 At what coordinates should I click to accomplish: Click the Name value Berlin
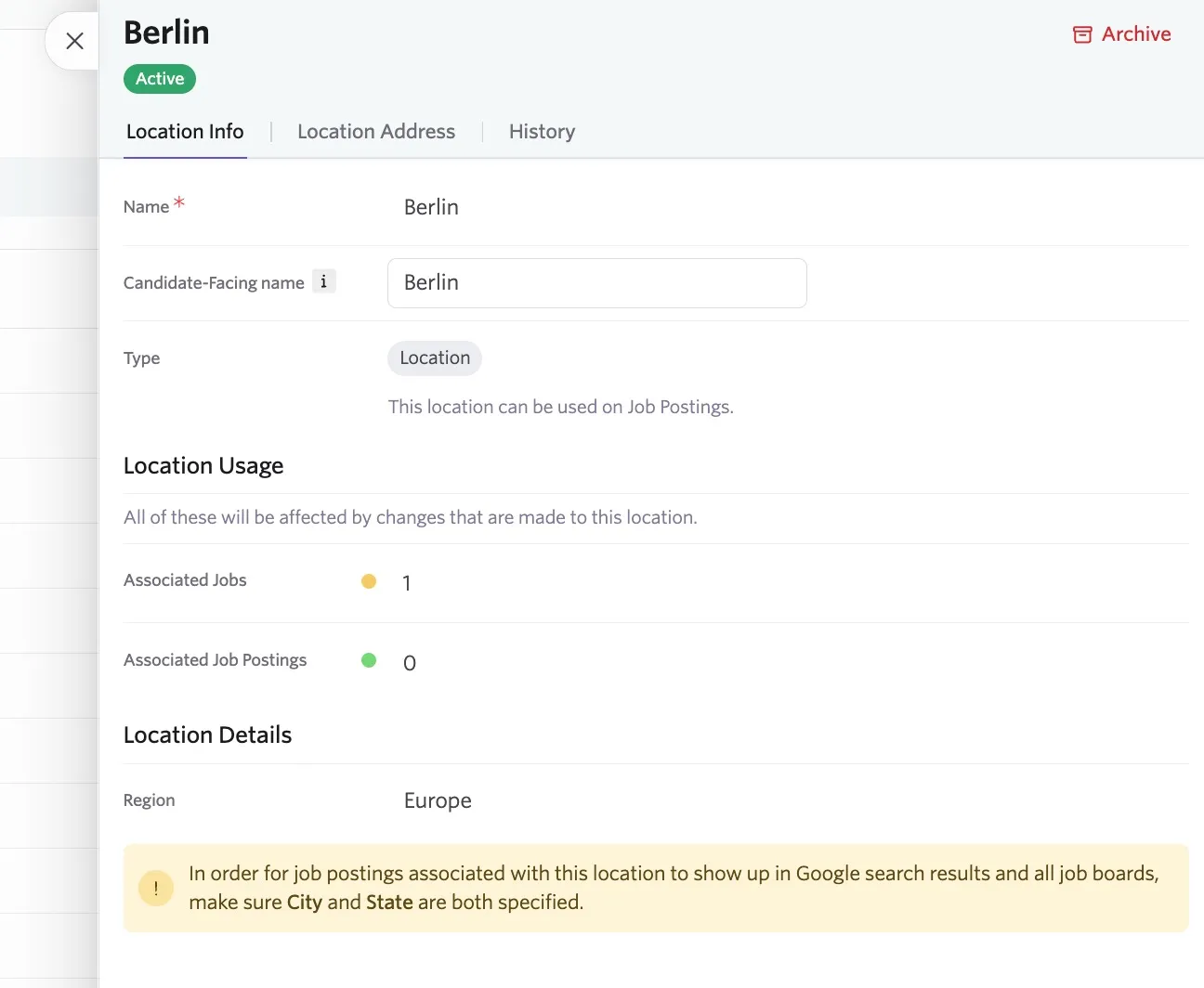point(431,207)
